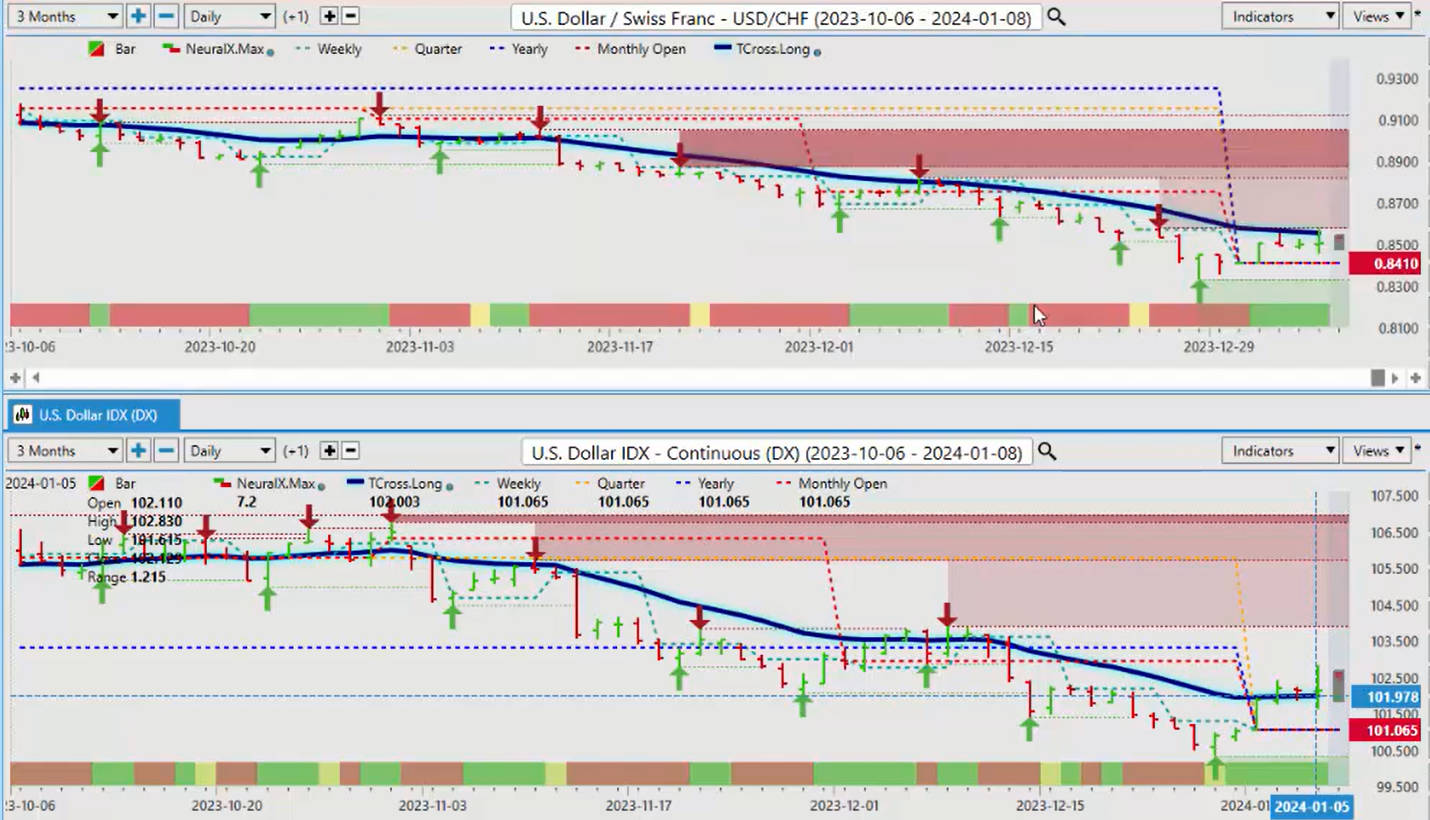This screenshot has width=1430, height=820.
Task: Open the 3 Months range dropdown on Dollar IDX chart
Action: click(65, 451)
